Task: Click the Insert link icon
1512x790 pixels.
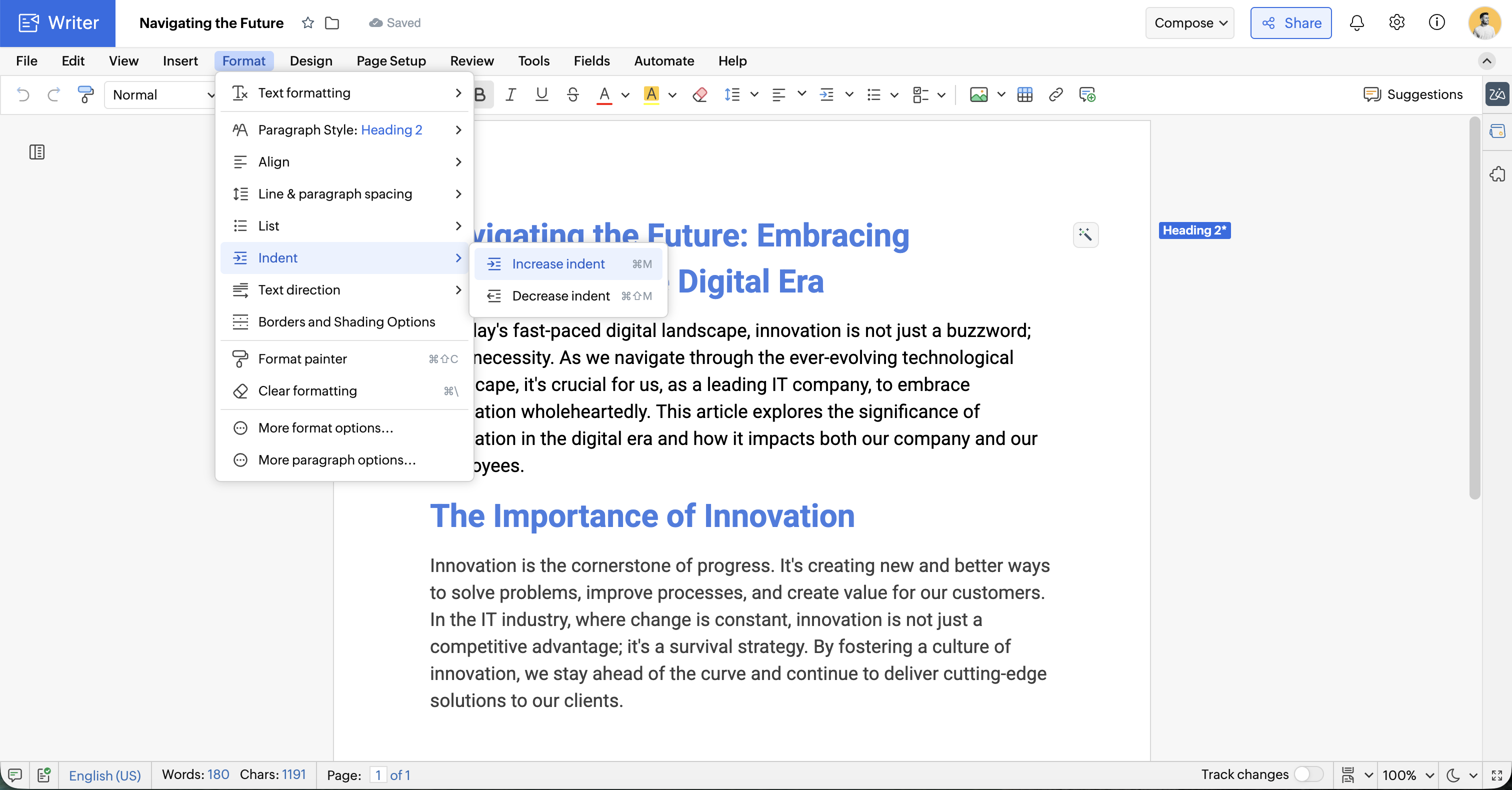Action: [x=1055, y=94]
